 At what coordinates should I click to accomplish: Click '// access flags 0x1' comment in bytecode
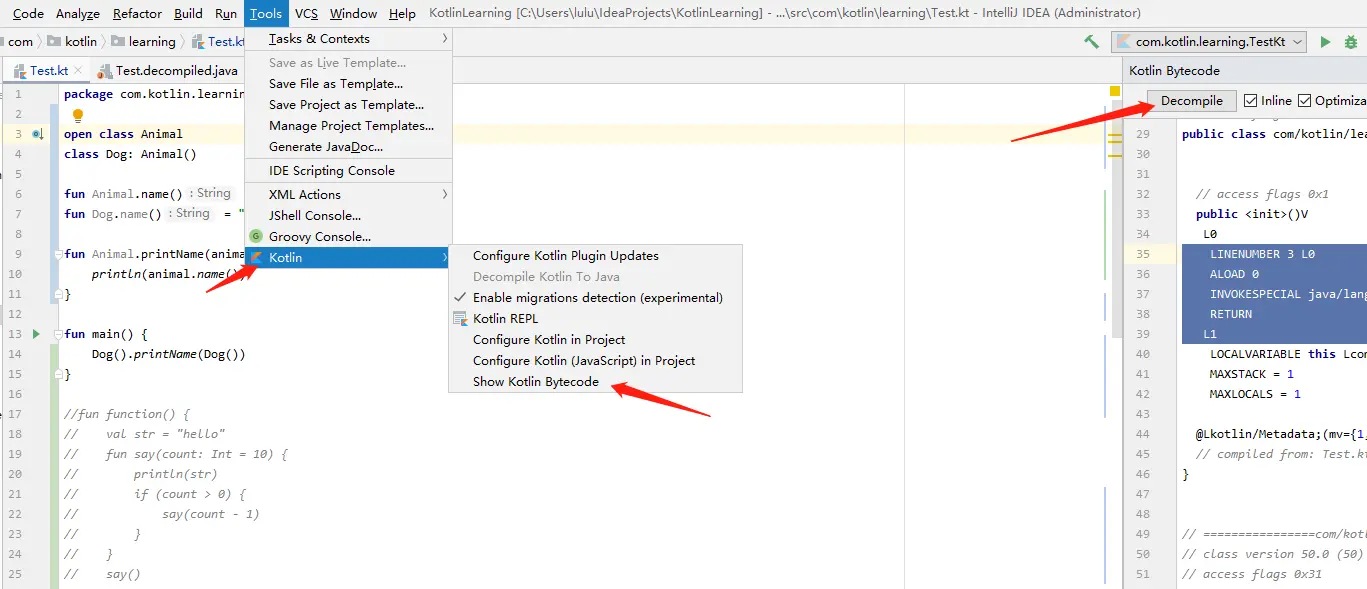coord(1262,194)
